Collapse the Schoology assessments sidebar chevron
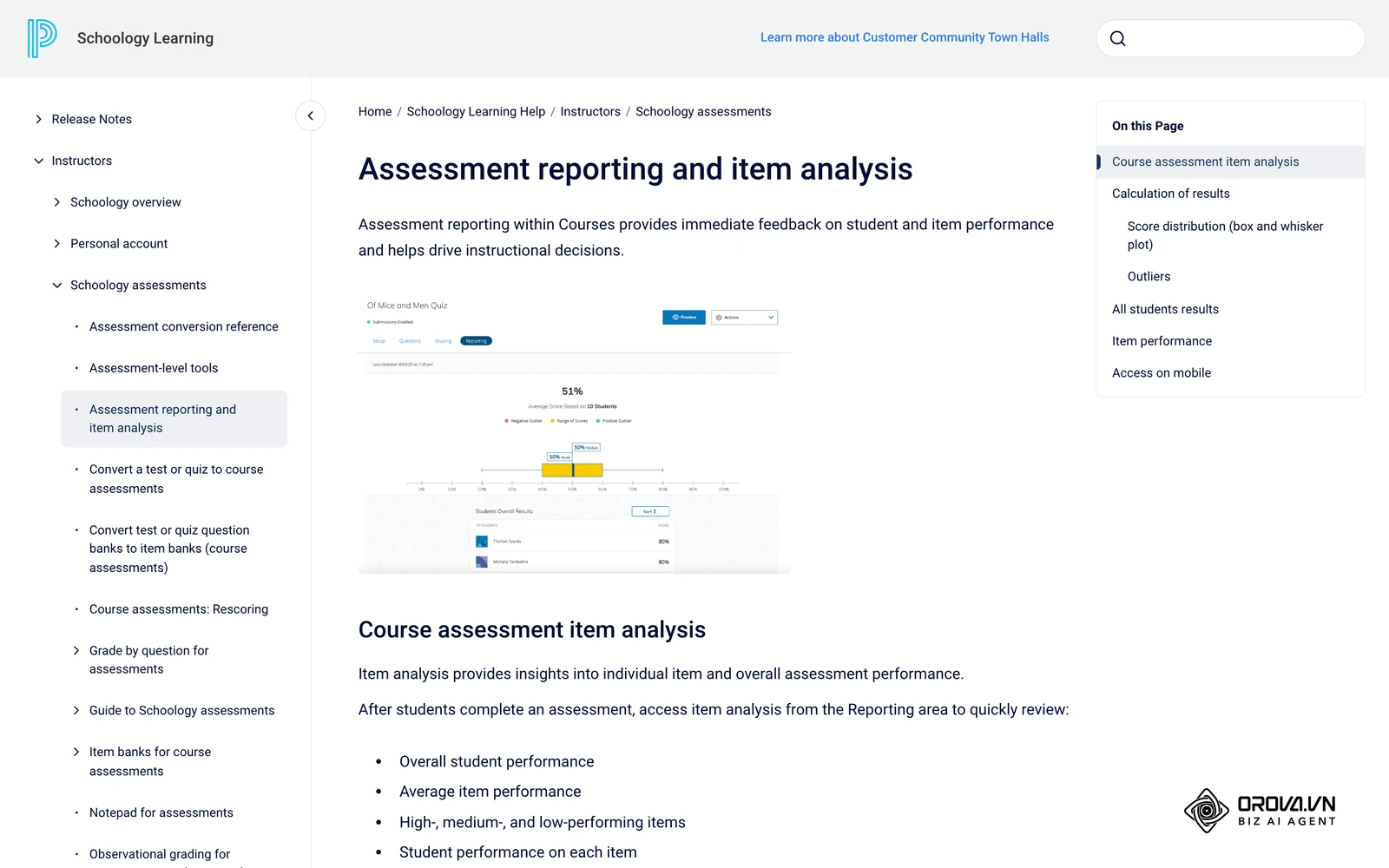 [x=57, y=285]
